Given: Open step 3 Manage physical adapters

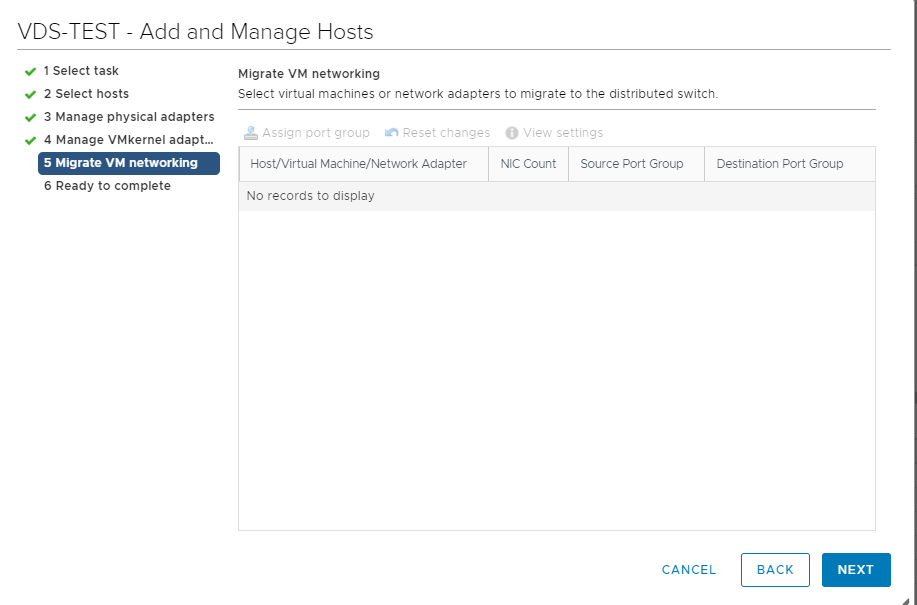Looking at the screenshot, I should click(x=129, y=117).
